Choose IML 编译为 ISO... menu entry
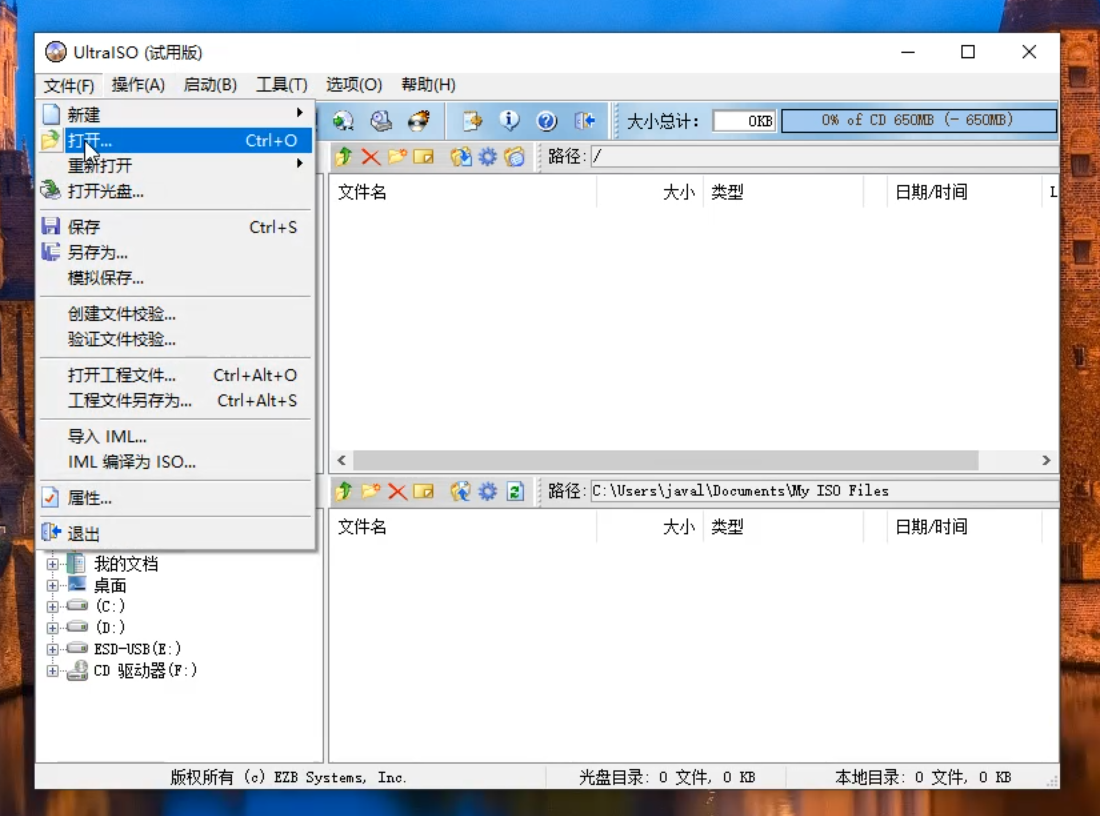Image resolution: width=1100 pixels, height=816 pixels. [x=175, y=462]
